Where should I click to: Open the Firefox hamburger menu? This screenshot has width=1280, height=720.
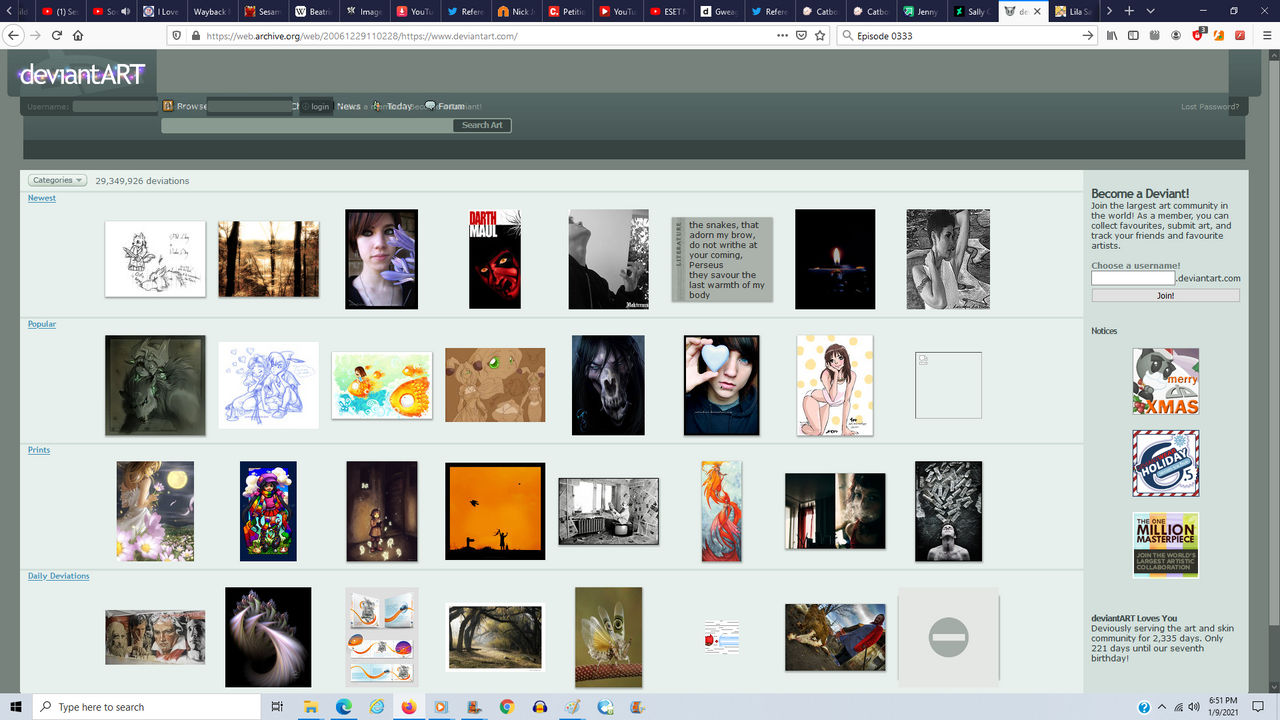tap(1265, 35)
